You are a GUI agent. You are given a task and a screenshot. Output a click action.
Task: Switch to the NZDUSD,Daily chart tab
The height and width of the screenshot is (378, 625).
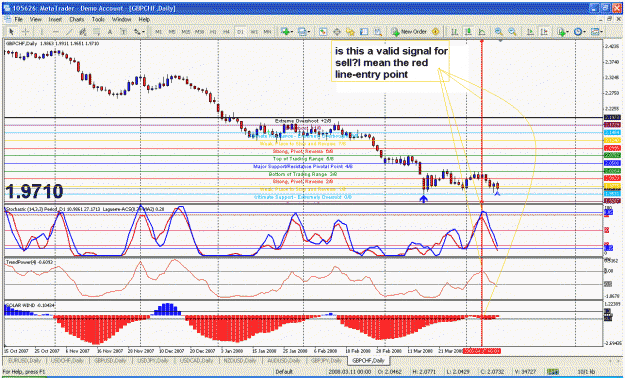(241, 360)
